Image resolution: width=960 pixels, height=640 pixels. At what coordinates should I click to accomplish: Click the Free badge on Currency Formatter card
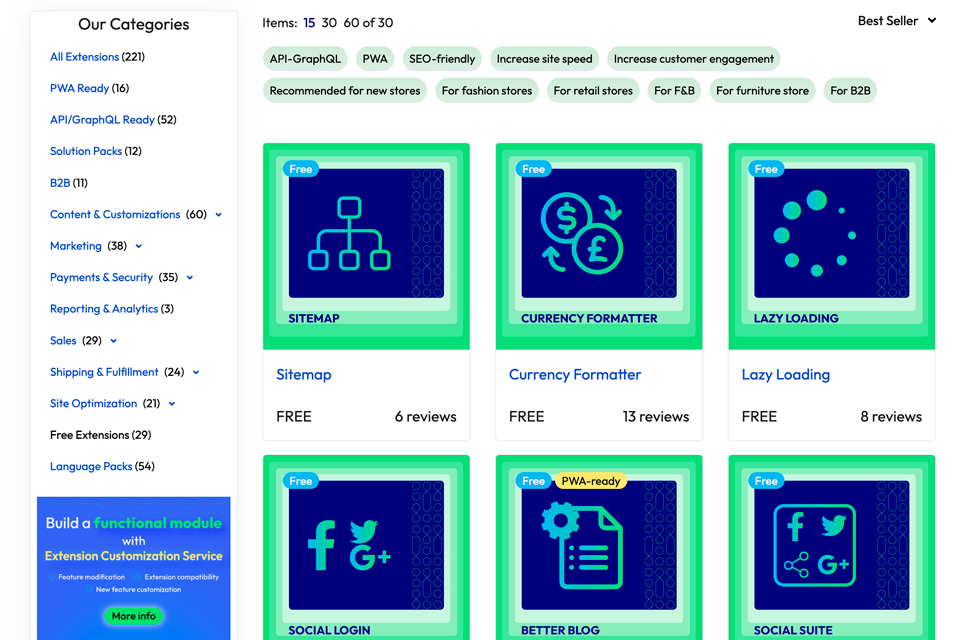533,169
